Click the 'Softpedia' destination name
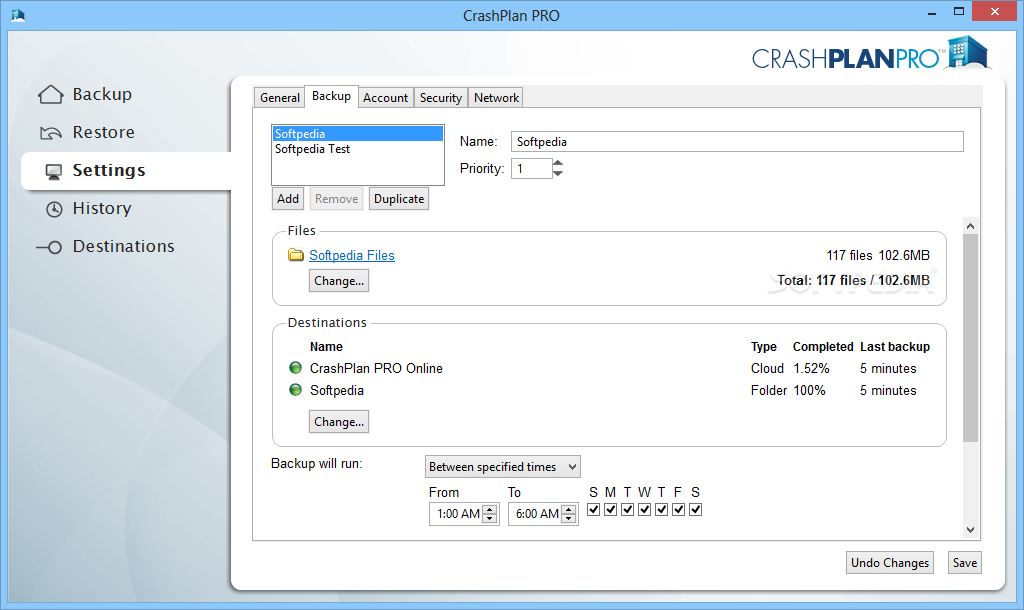1024x610 pixels. click(337, 391)
